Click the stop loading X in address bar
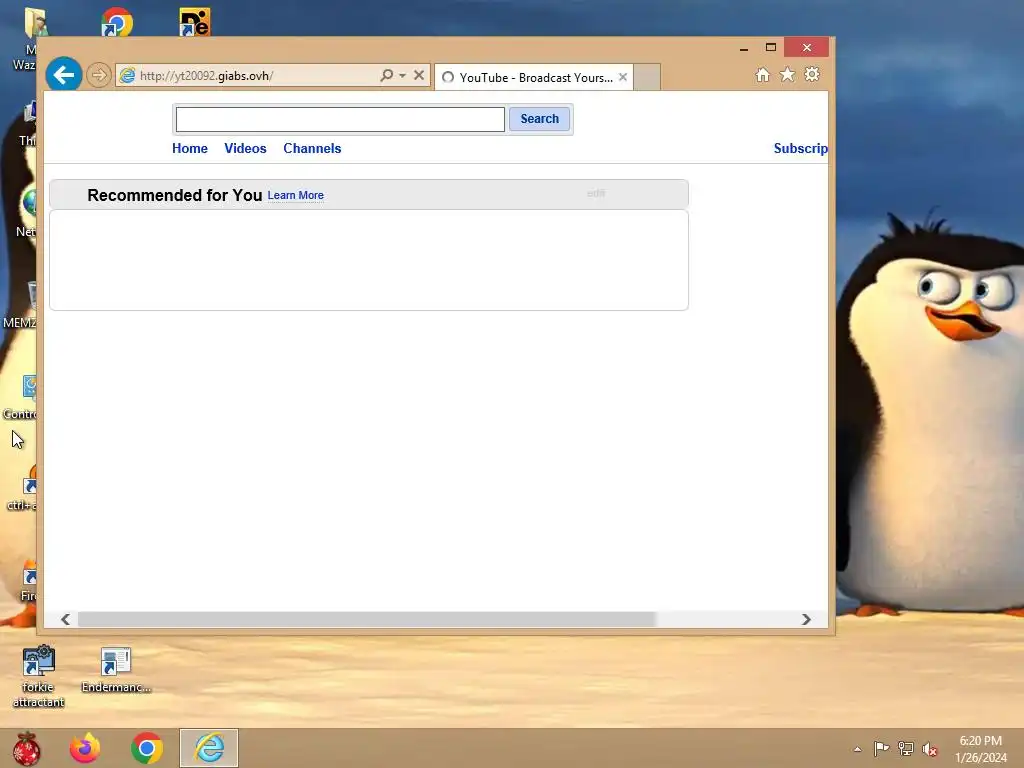 [x=419, y=75]
